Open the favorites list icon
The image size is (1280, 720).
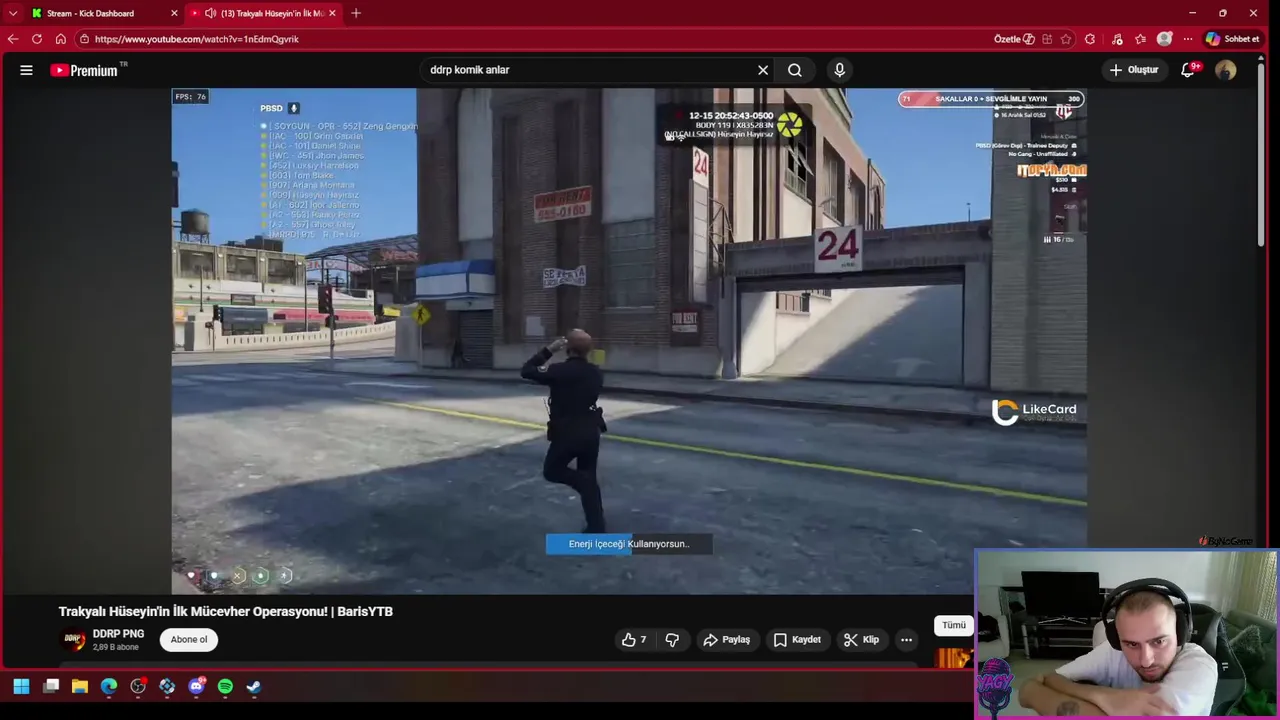(x=1140, y=39)
